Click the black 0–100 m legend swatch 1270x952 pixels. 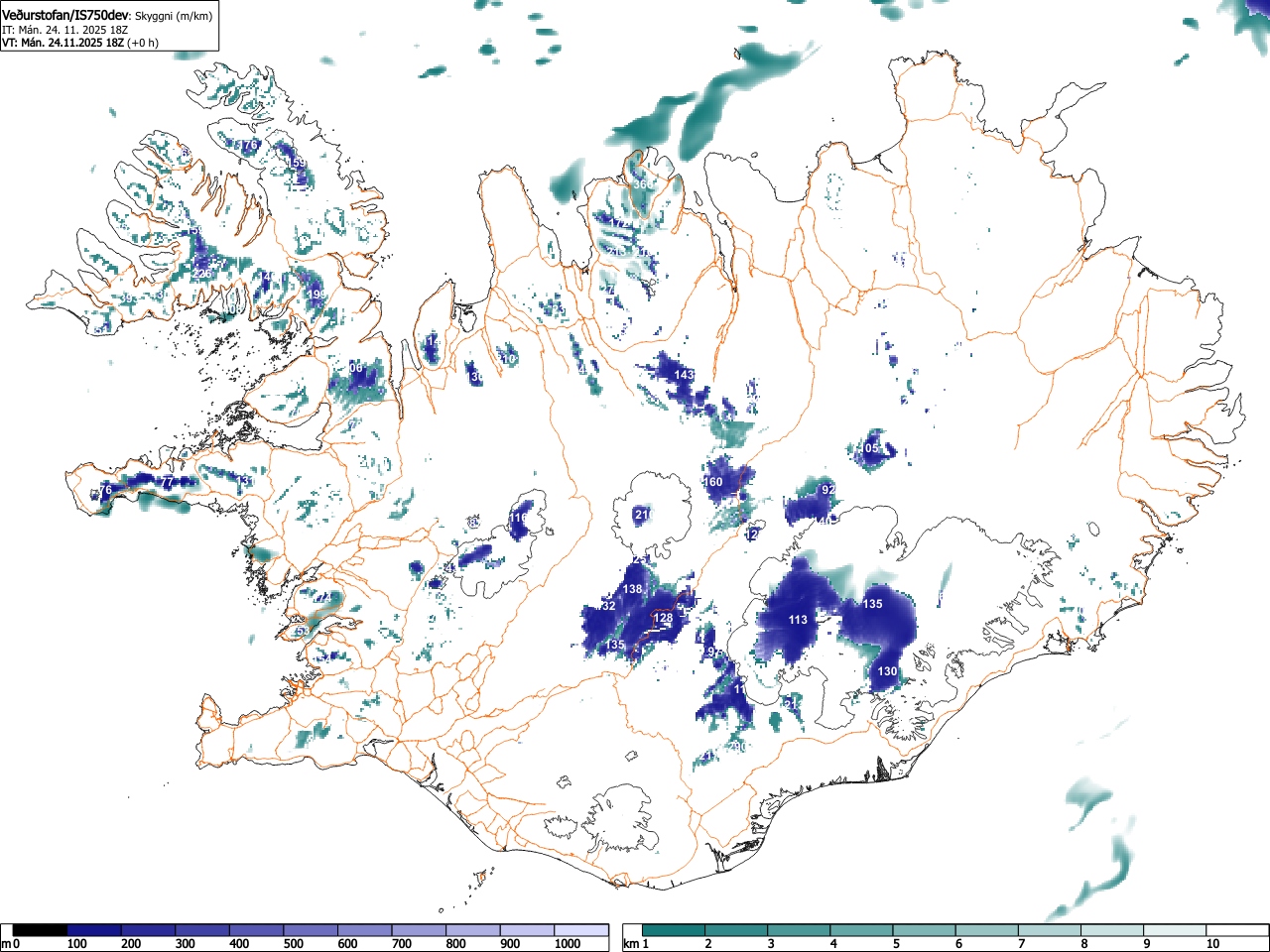41,930
